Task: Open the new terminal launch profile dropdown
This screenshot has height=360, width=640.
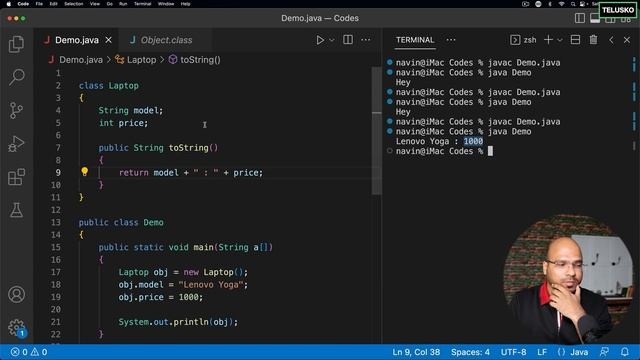Action: click(560, 40)
